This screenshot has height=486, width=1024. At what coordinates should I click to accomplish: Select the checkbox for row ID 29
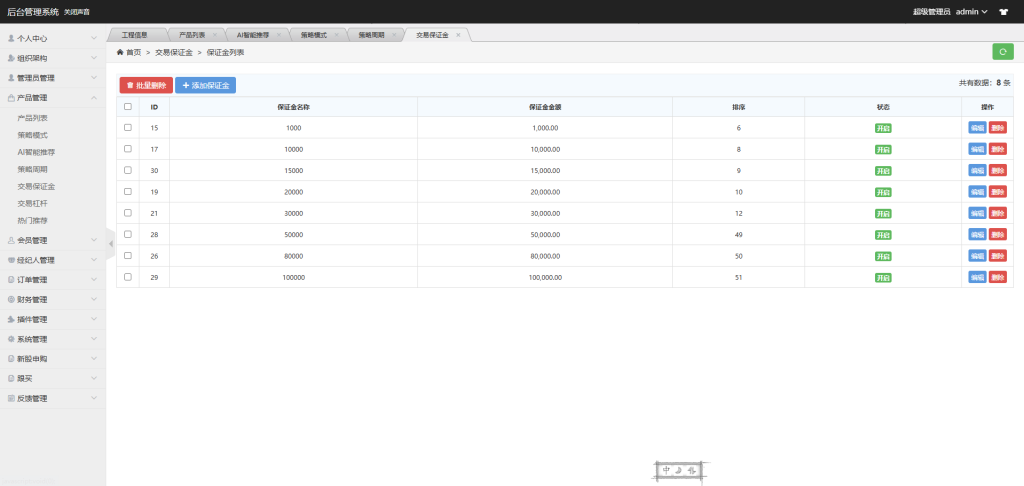(x=127, y=277)
